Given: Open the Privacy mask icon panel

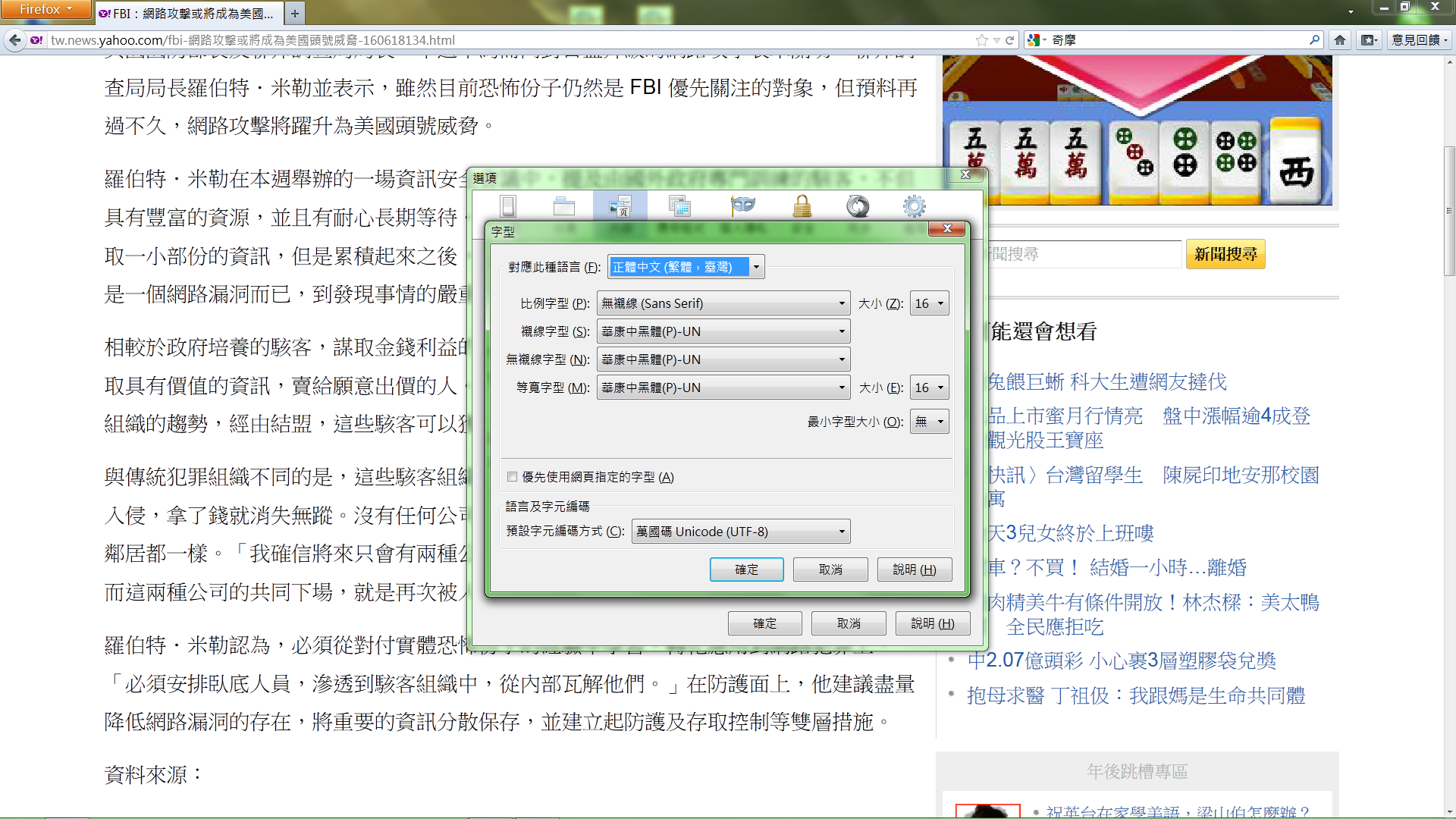Looking at the screenshot, I should (742, 206).
